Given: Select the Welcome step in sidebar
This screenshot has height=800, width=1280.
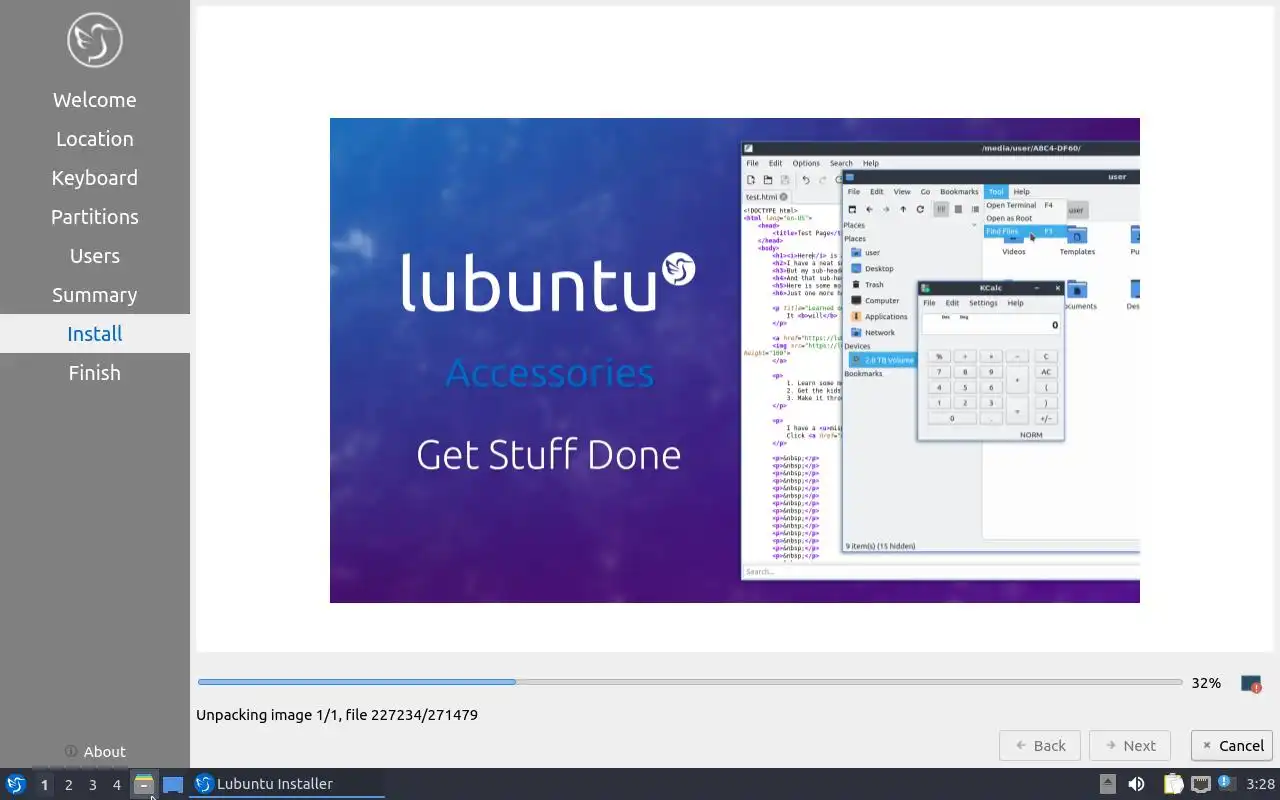Looking at the screenshot, I should pos(95,100).
